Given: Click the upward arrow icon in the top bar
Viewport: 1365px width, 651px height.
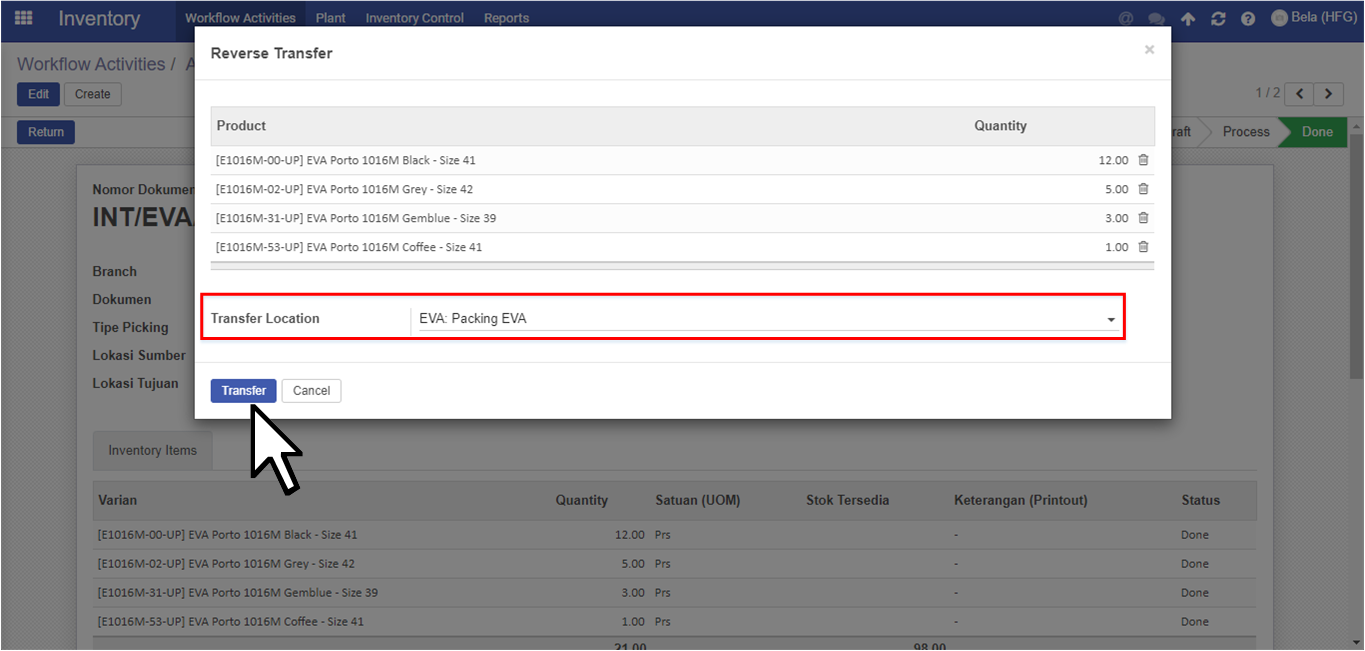Looking at the screenshot, I should click(1188, 19).
